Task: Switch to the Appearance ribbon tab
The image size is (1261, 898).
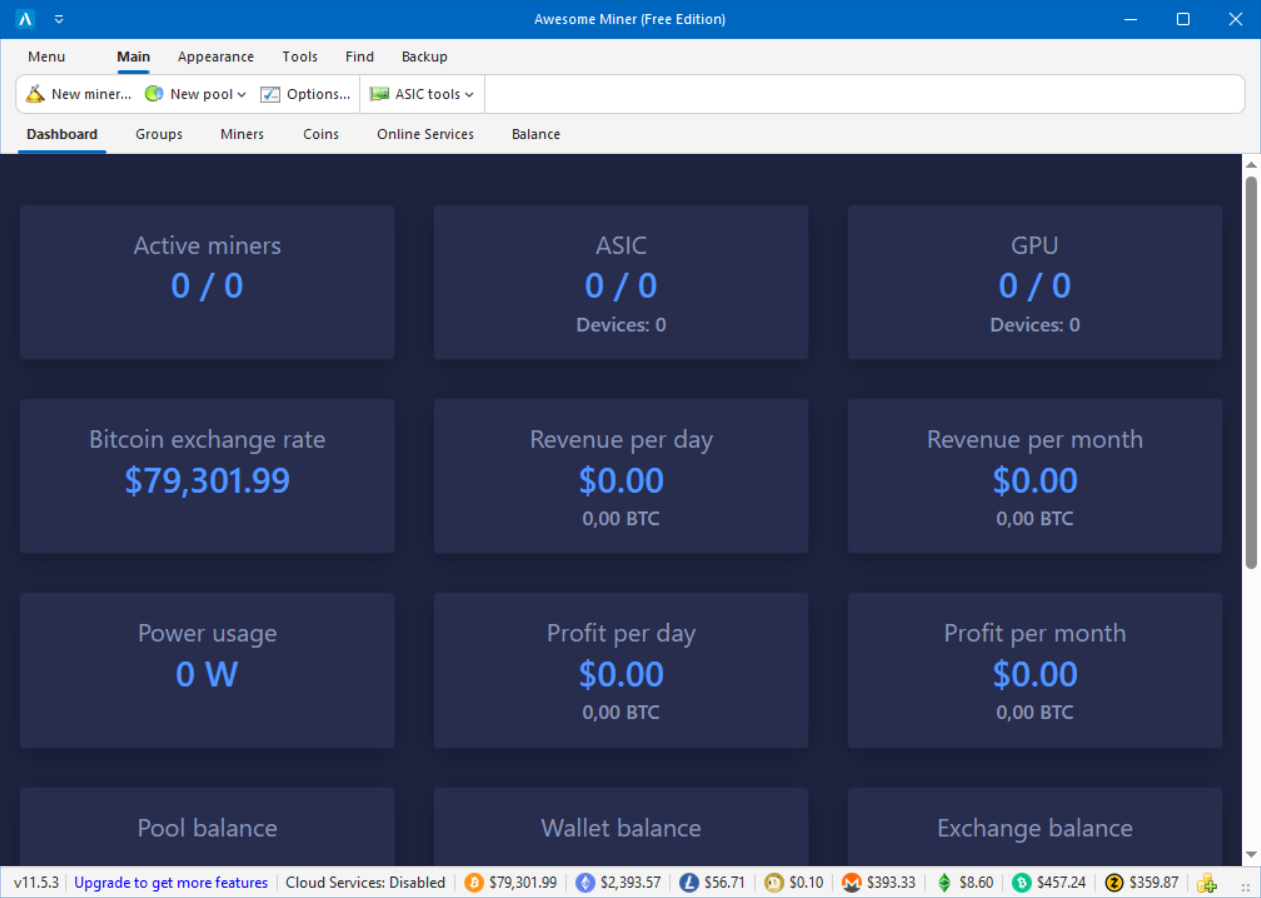Action: [x=216, y=57]
